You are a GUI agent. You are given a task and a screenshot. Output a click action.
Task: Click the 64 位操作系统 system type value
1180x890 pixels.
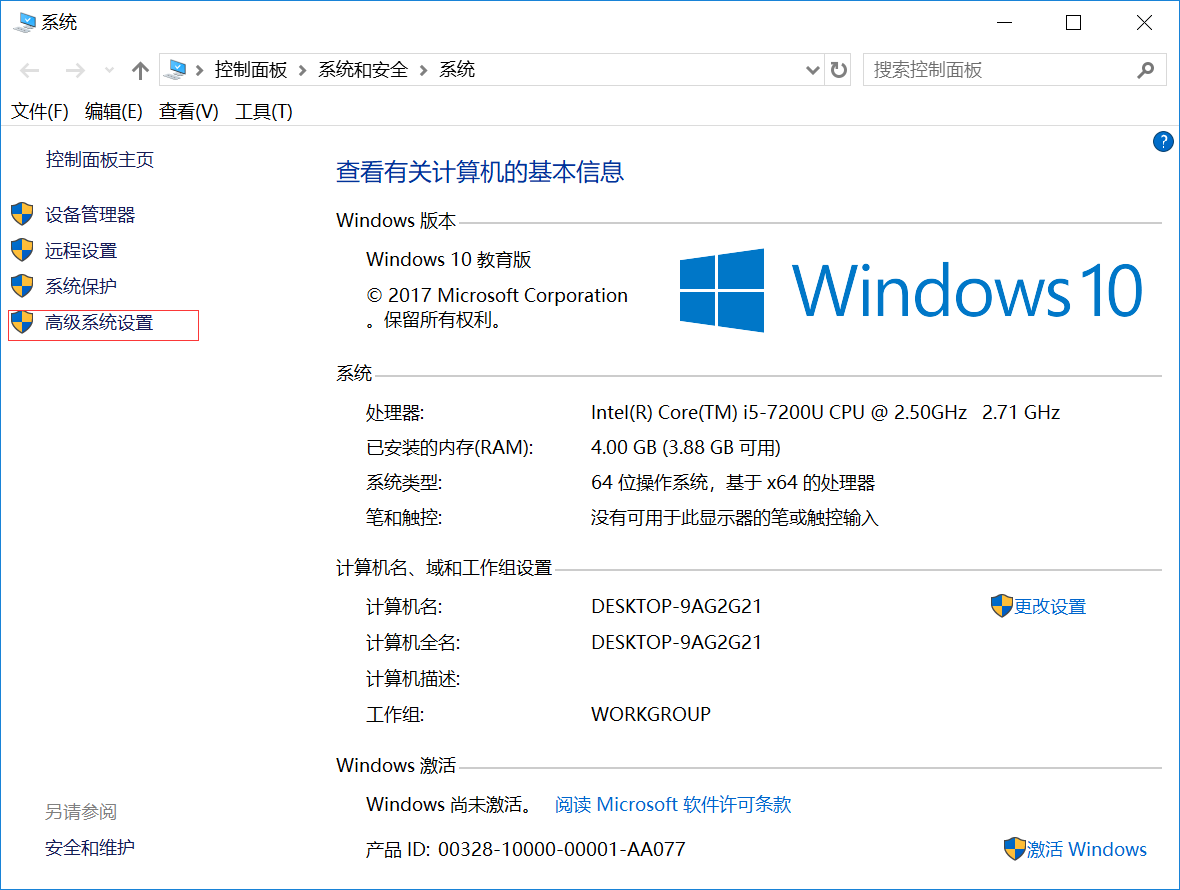pyautogui.click(x=733, y=482)
